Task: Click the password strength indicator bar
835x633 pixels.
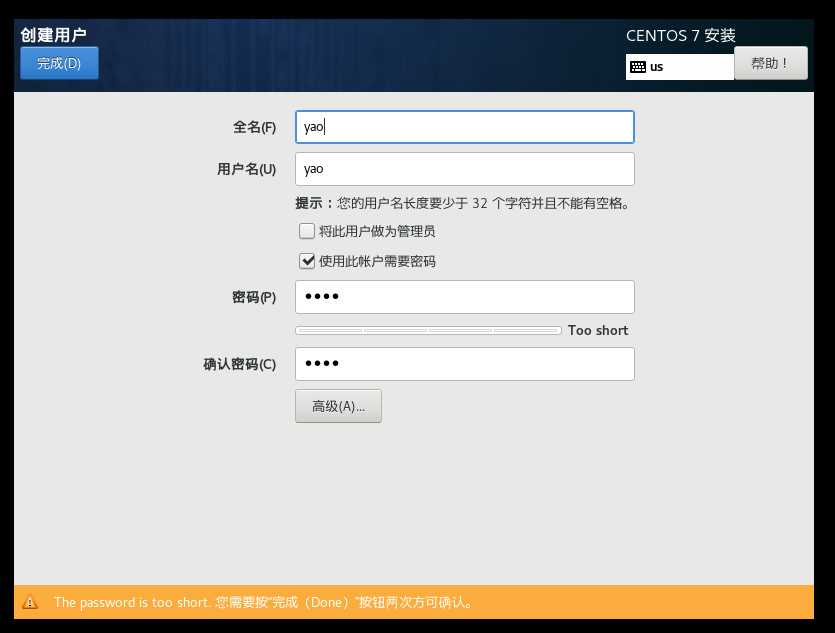Action: (428, 330)
